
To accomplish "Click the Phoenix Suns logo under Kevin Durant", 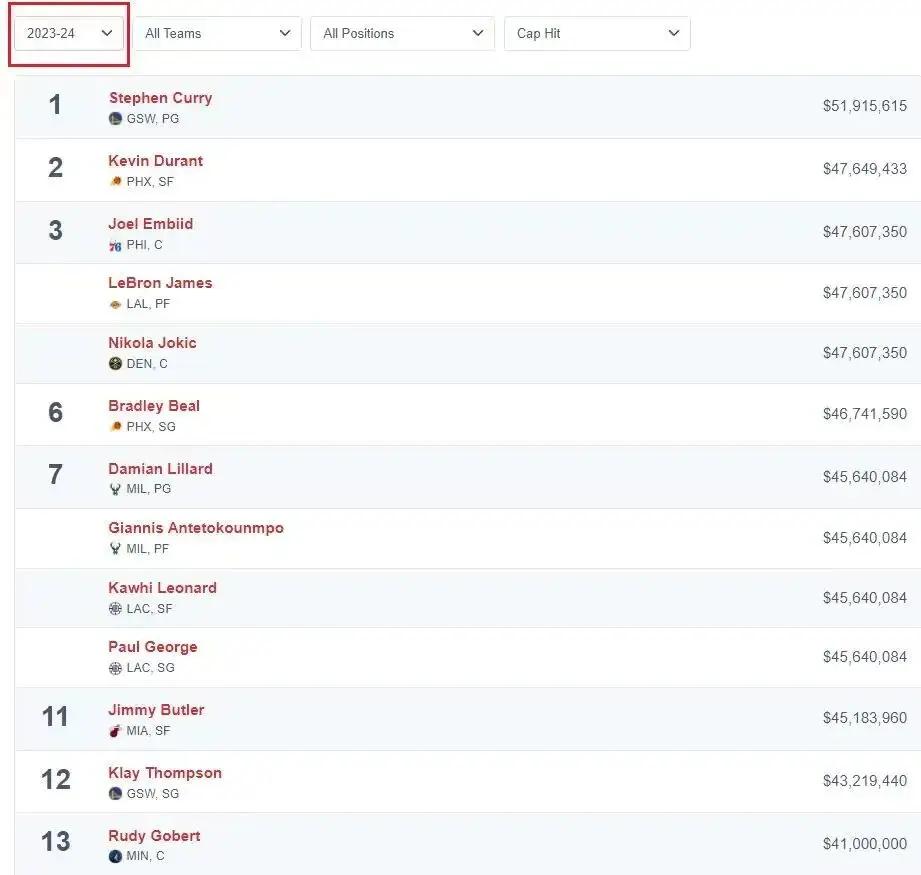I will [115, 182].
